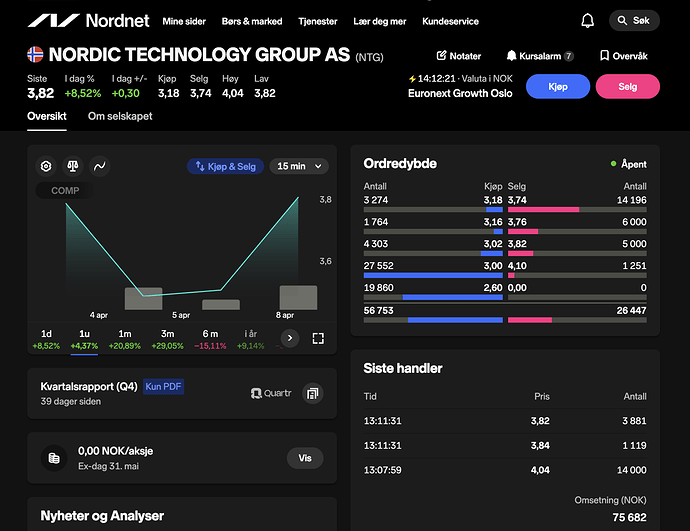Screen dimensions: 690x531
Task: Open chart settings gear icon
Action: 46,166
